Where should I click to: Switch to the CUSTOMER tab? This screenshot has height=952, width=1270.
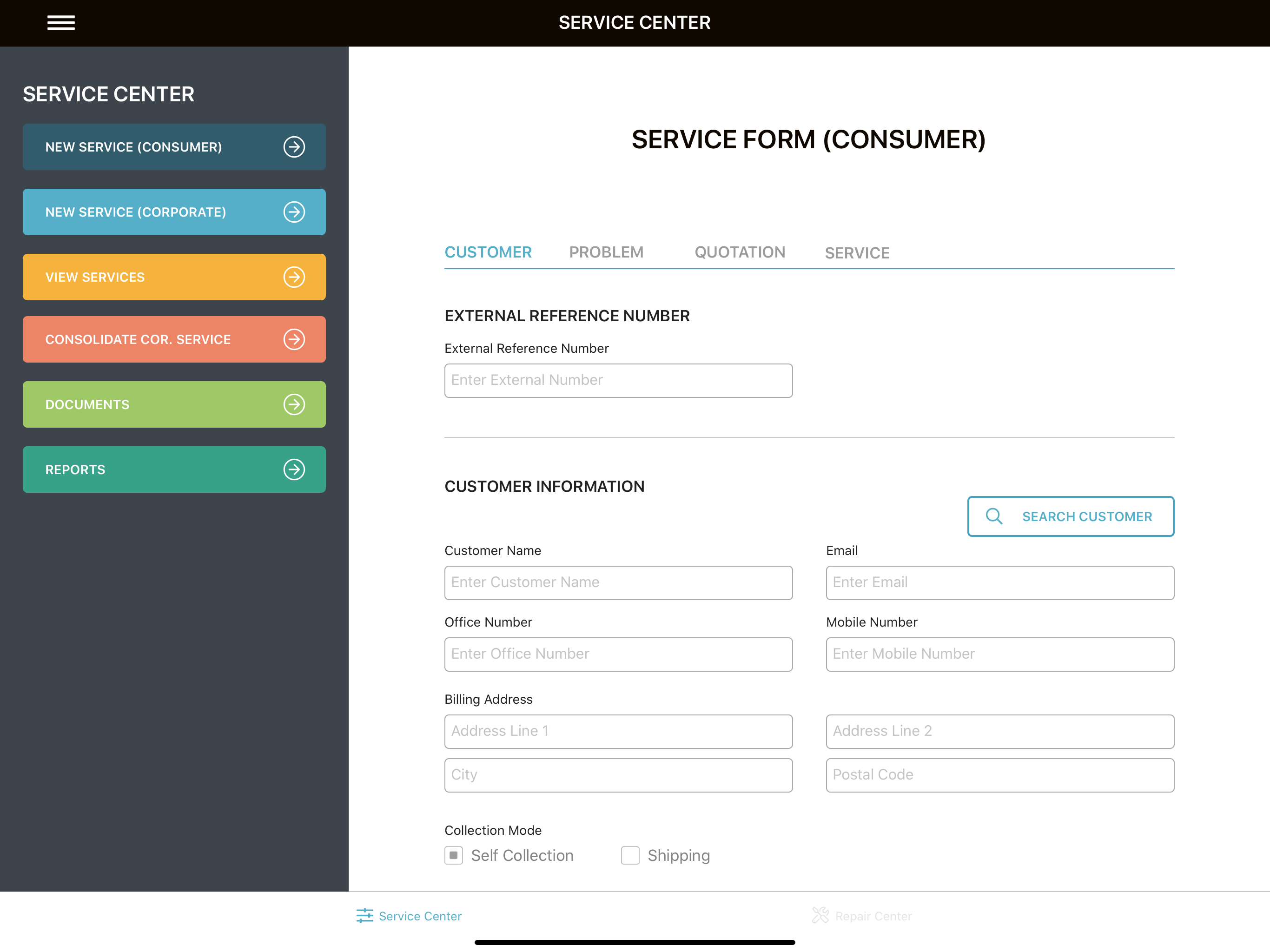(488, 252)
